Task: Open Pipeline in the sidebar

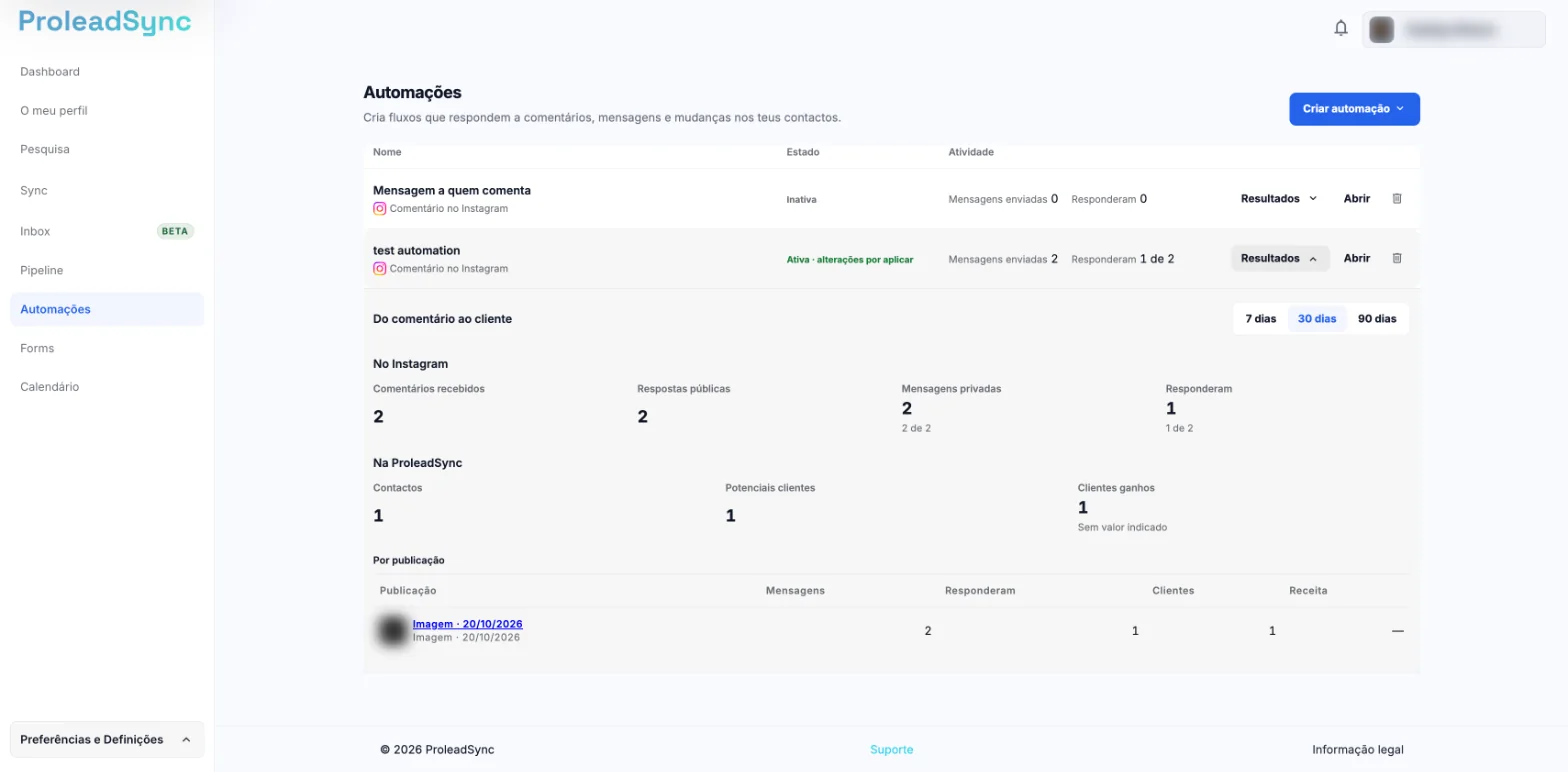Action: click(x=42, y=271)
